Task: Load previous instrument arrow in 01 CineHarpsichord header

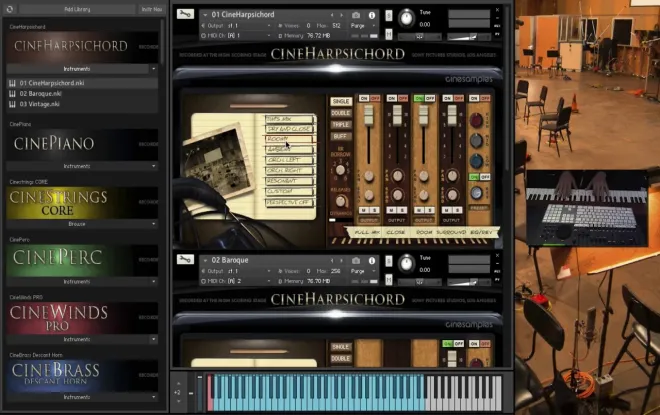Action: 332,15
